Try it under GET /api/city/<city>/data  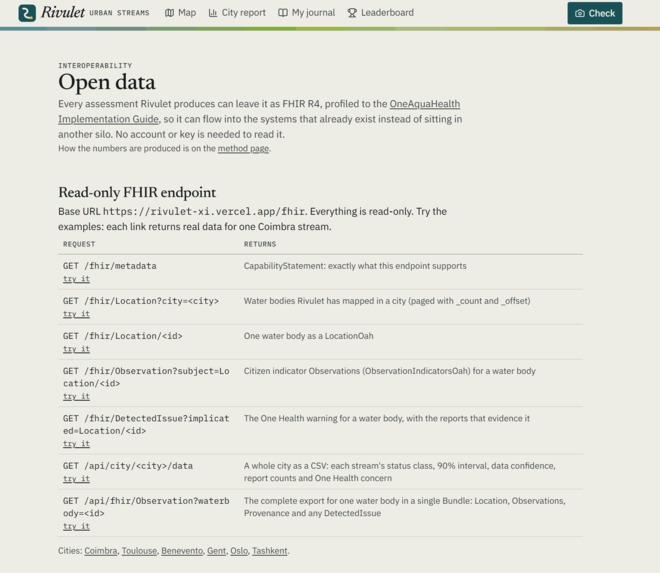click(x=76, y=479)
